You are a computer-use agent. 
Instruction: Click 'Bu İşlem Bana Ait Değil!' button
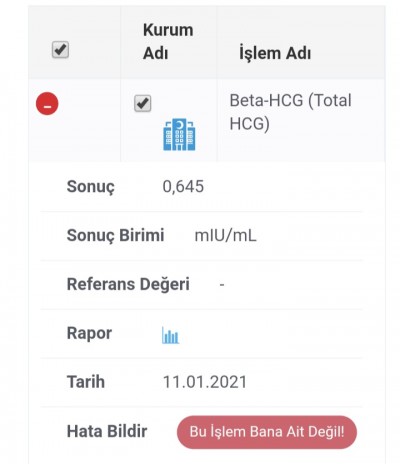pyautogui.click(x=267, y=432)
